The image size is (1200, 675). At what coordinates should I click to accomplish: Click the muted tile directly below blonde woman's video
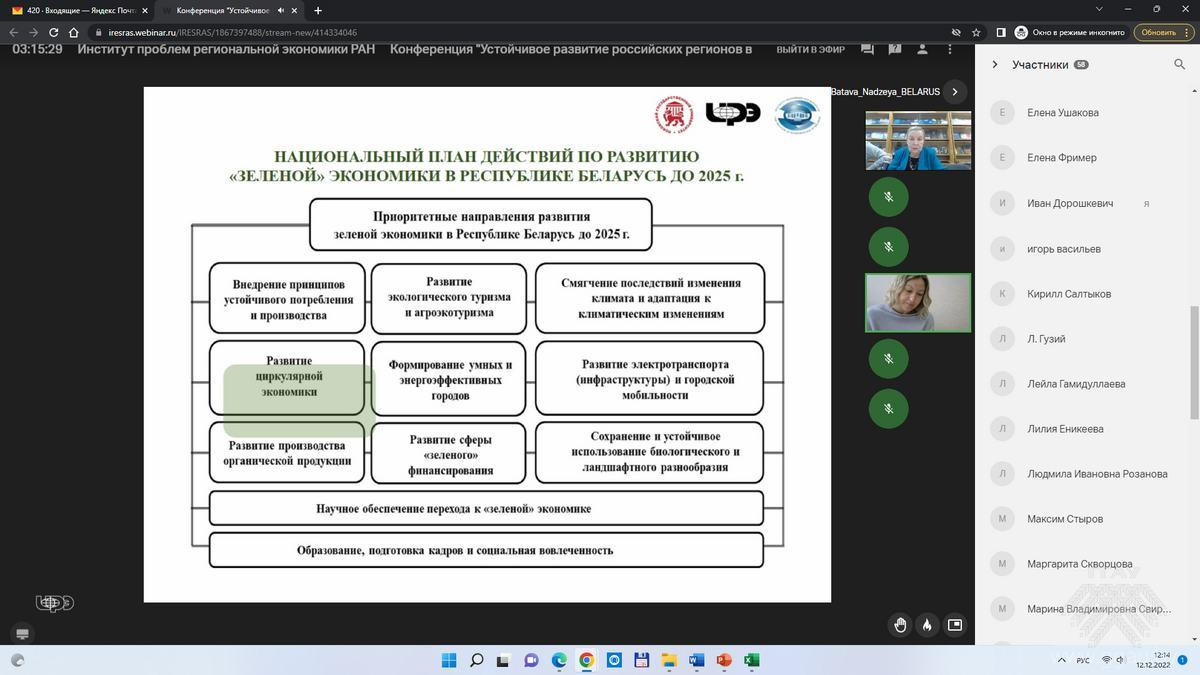click(x=888, y=358)
